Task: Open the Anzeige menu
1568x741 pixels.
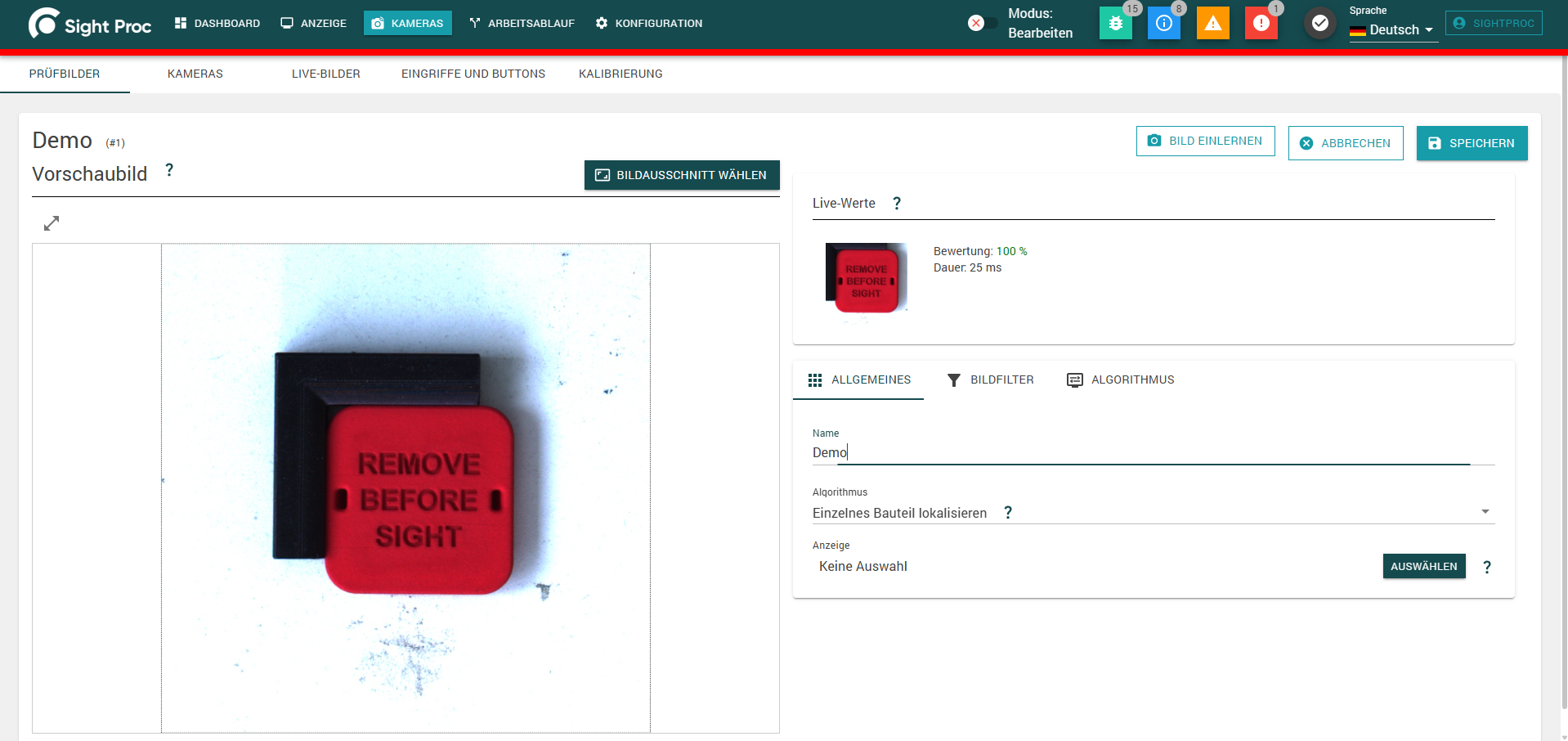Action: [314, 23]
